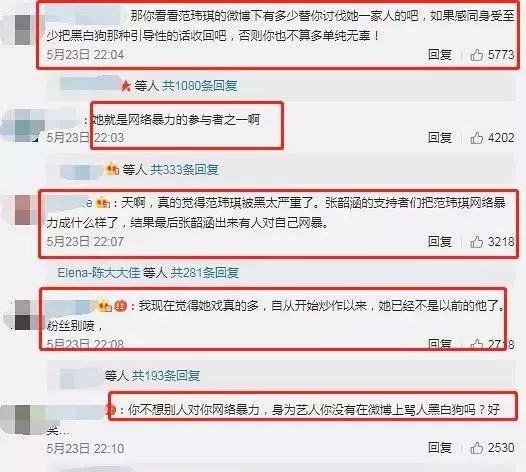Click the orange emoji badge before 我现在觉得她戏真的多
Image resolution: width=526 pixels, height=472 pixels.
click(121, 306)
